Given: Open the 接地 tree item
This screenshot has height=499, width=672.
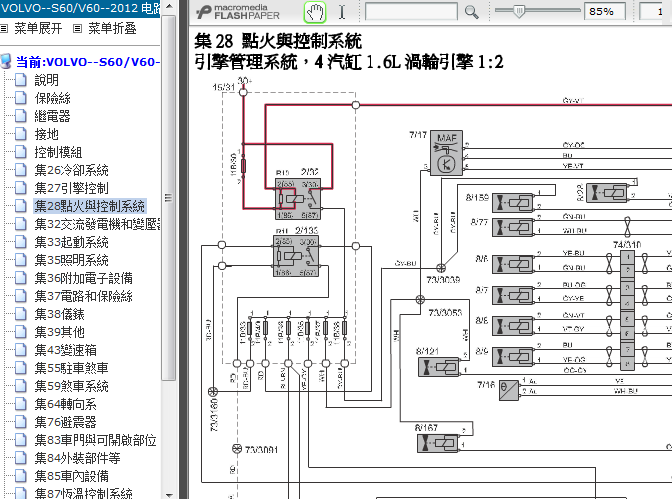Looking at the screenshot, I should pyautogui.click(x=46, y=134).
